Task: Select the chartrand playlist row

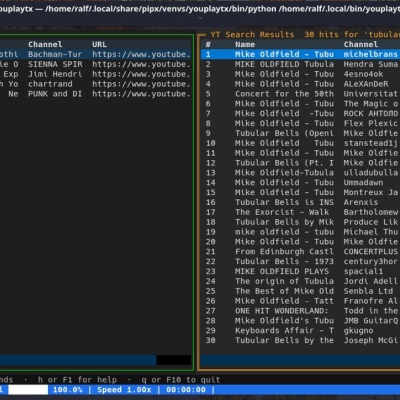Action: point(95,84)
